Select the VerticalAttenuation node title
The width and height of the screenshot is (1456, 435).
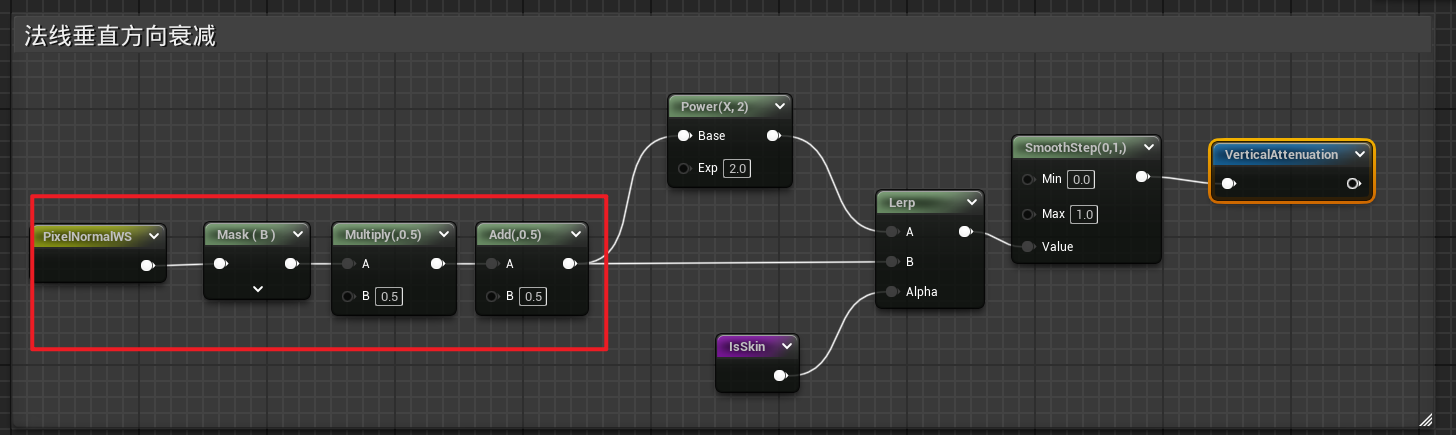(1281, 155)
